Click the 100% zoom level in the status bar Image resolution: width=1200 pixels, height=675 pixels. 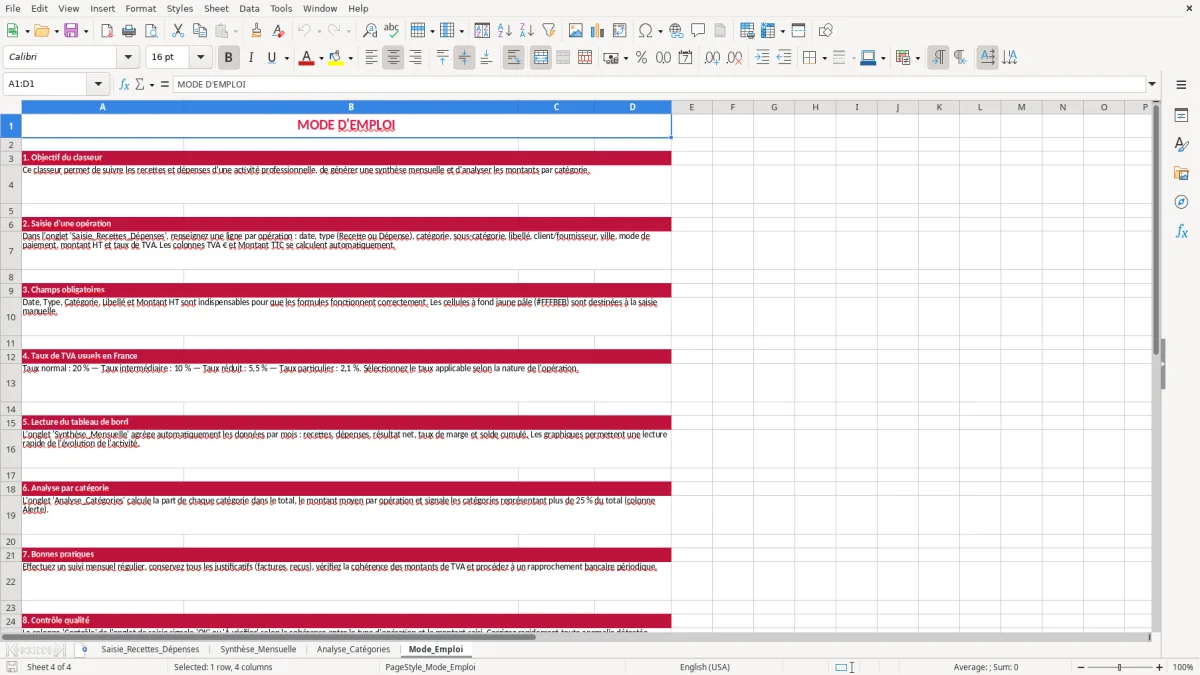(1183, 667)
